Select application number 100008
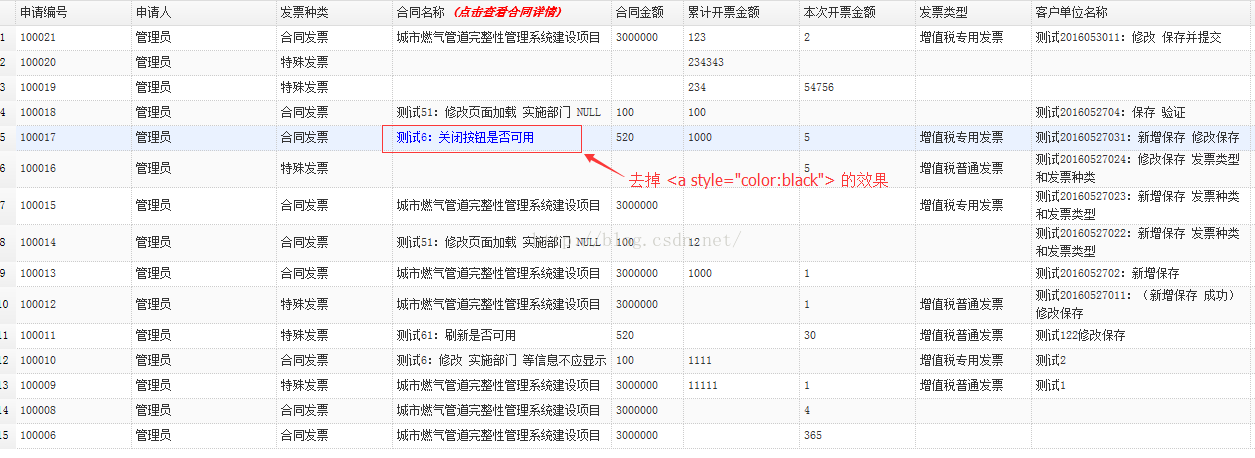Viewport: 1255px width, 458px height. (38, 410)
